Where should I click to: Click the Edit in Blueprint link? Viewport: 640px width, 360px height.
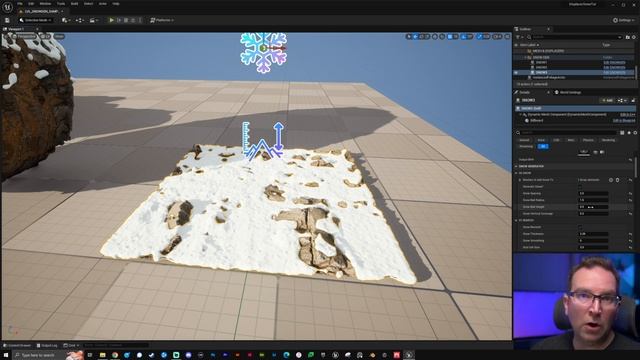[x=624, y=120]
